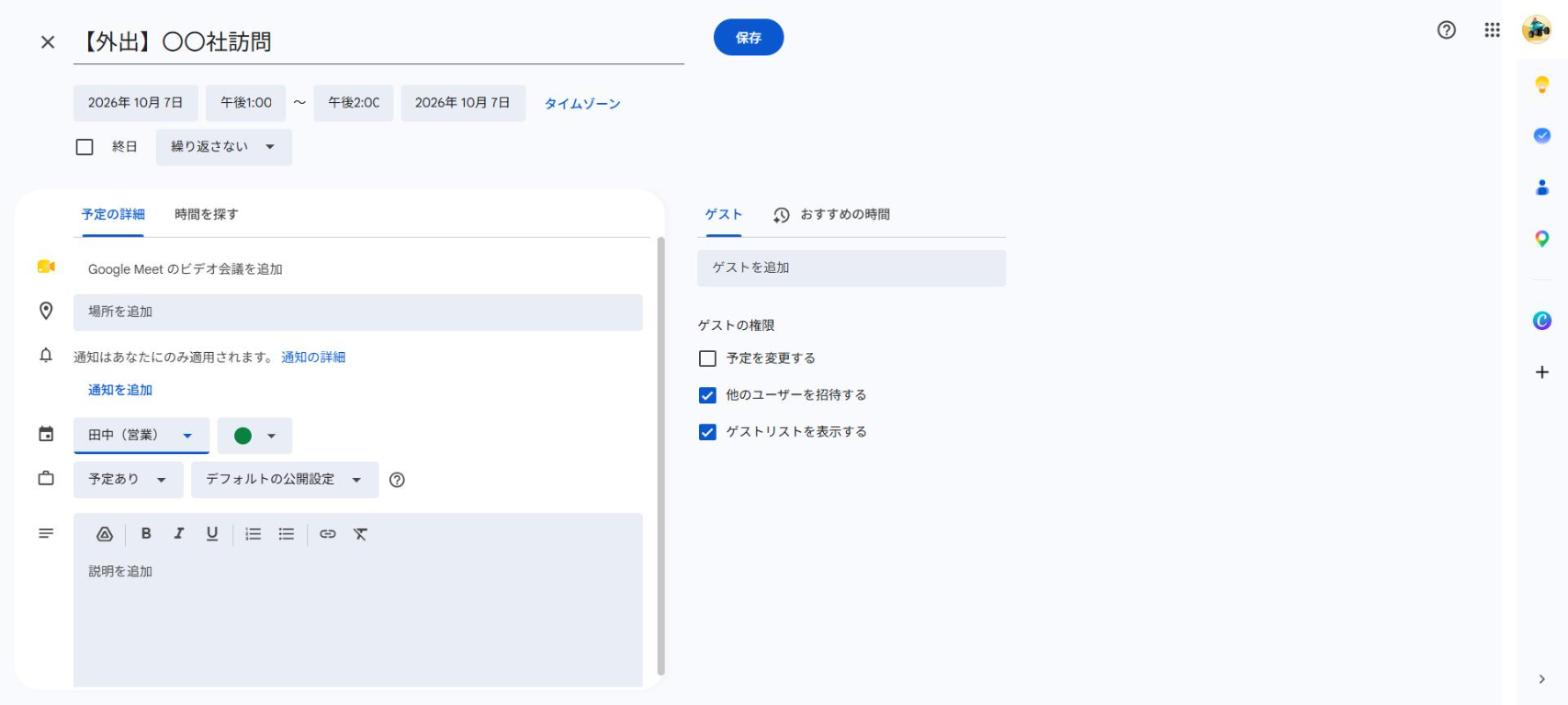Open the タイムゾーン link
The width and height of the screenshot is (1568, 705).
click(x=582, y=103)
